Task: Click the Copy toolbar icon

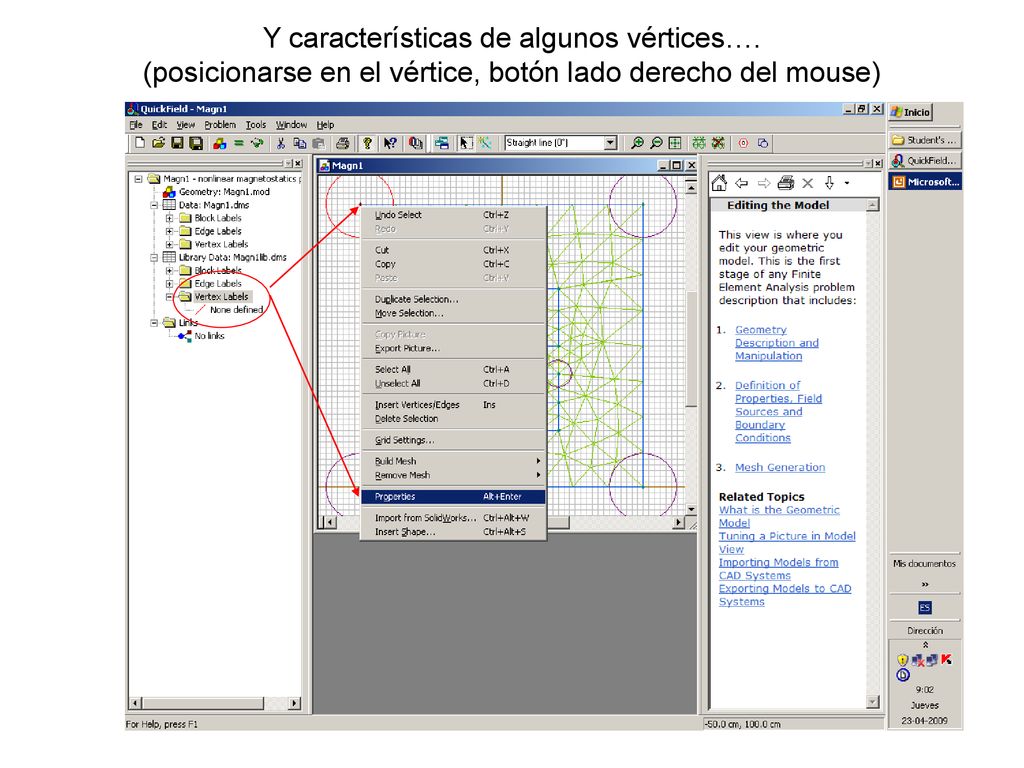Action: (300, 143)
